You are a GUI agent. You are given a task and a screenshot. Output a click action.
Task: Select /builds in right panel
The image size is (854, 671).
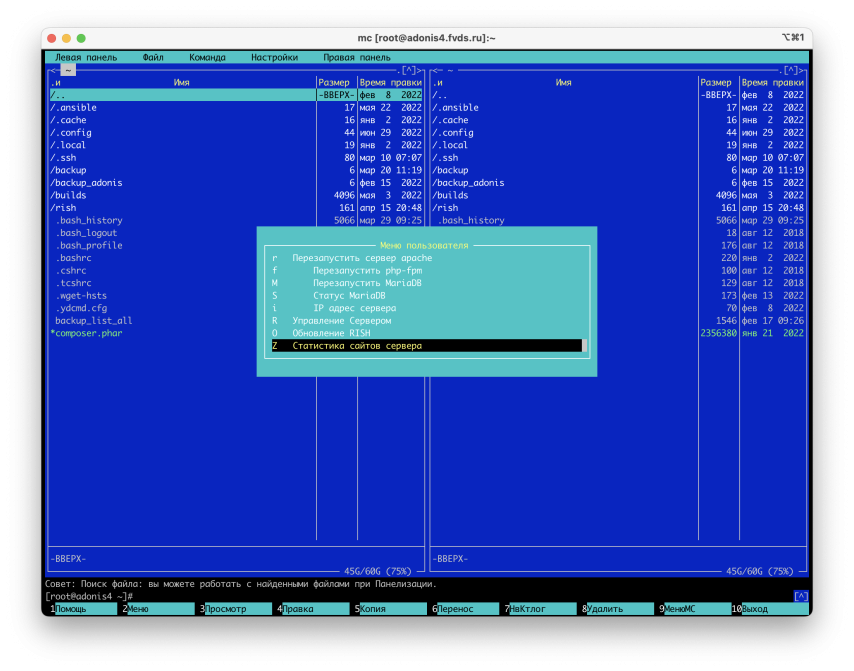618,196
